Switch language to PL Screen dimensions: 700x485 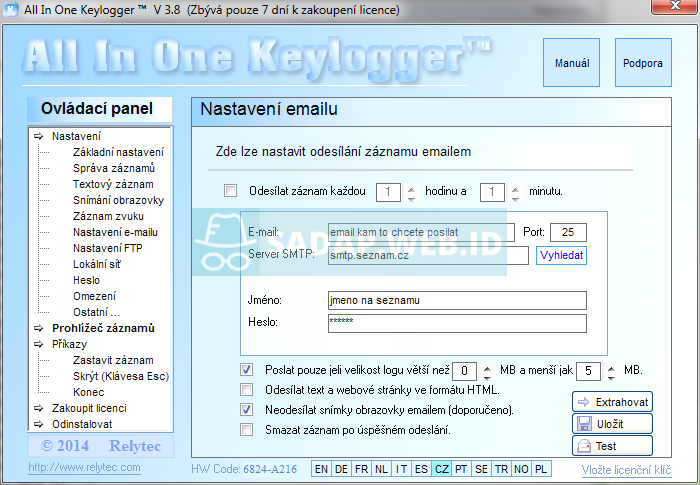[x=541, y=469]
